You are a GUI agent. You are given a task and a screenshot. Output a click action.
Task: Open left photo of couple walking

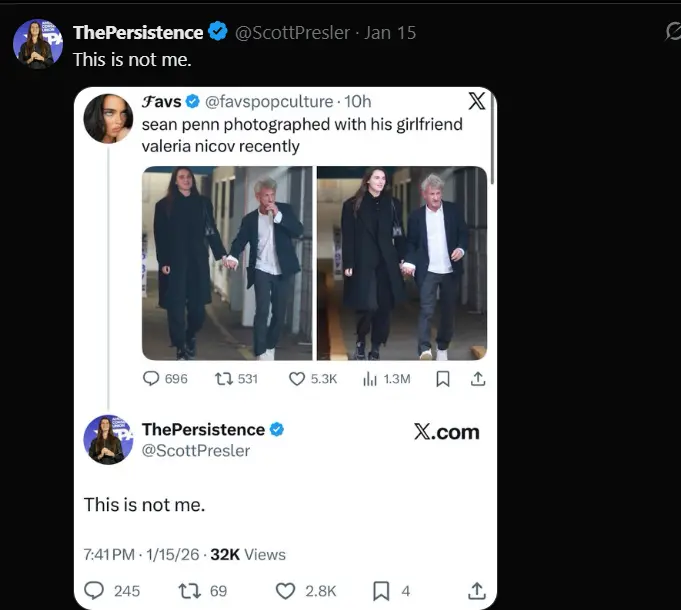click(227, 262)
